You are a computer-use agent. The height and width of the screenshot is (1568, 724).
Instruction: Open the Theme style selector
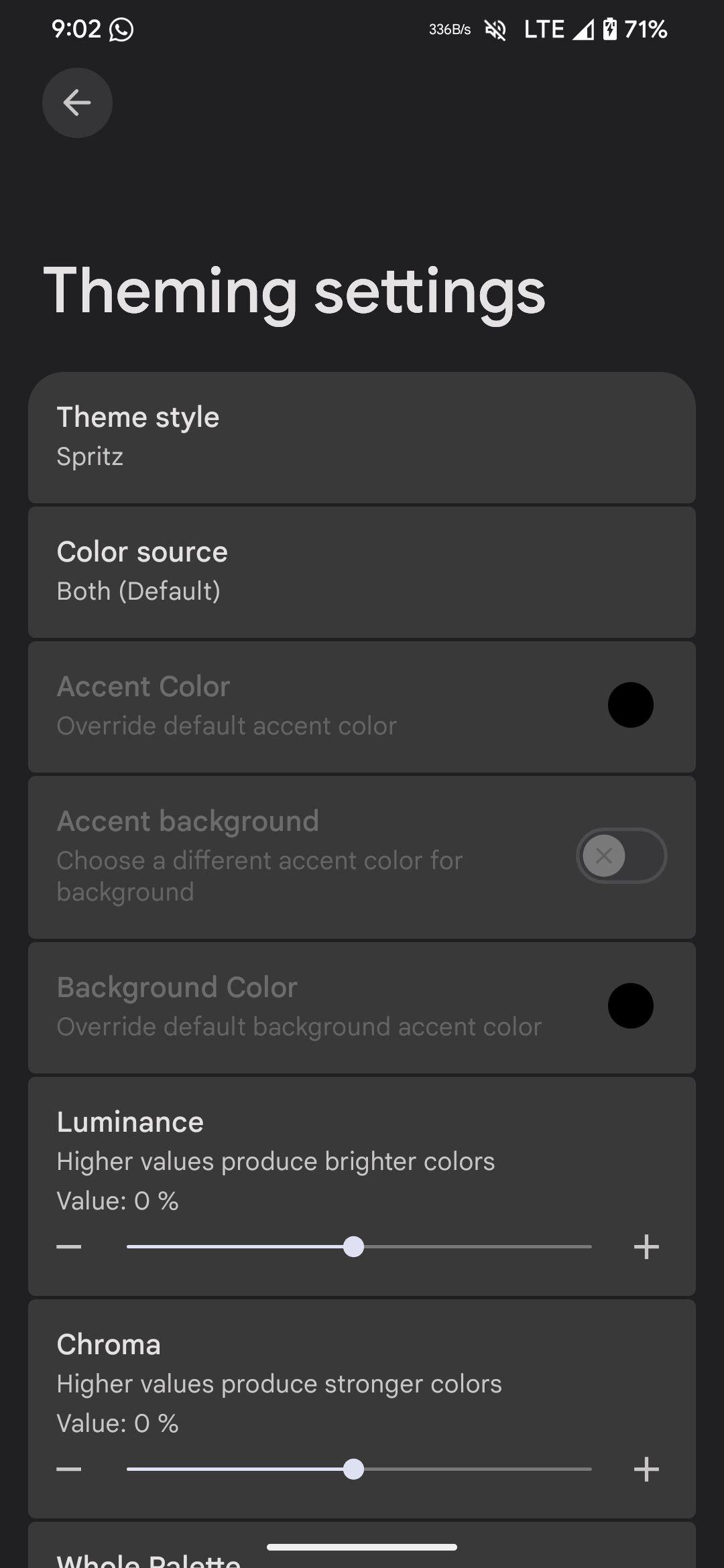click(362, 437)
